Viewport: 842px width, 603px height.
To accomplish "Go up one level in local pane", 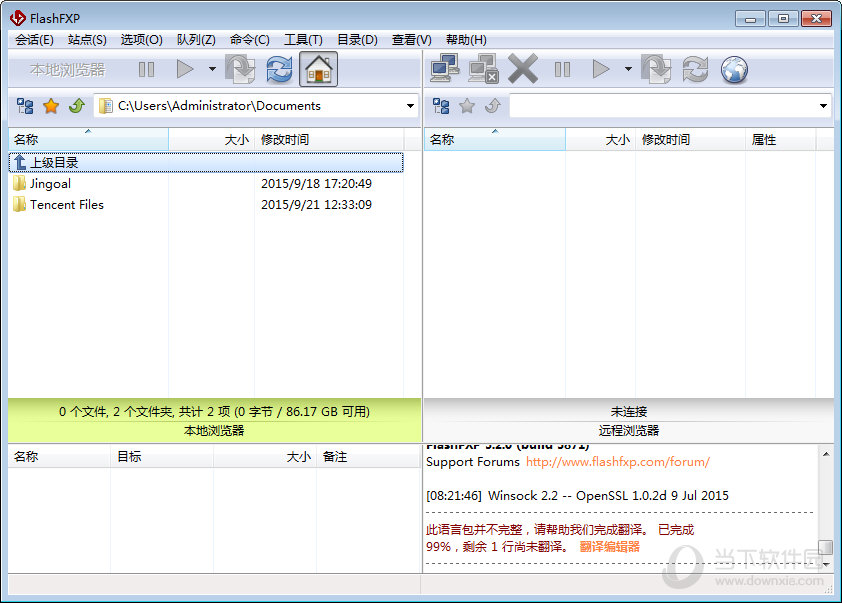I will click(77, 106).
